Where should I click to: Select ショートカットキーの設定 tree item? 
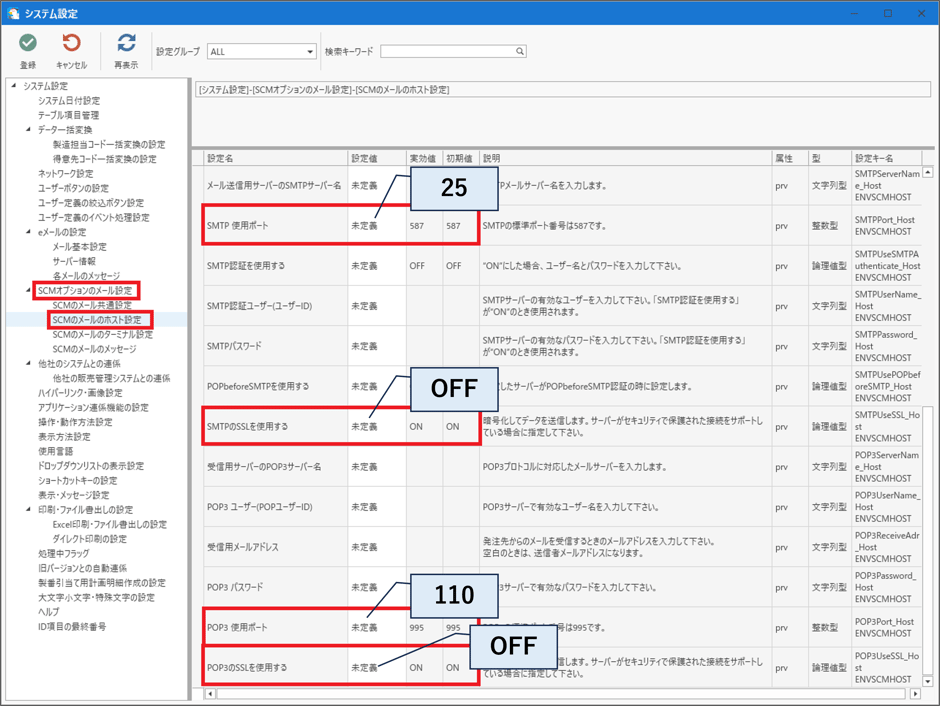(78, 481)
